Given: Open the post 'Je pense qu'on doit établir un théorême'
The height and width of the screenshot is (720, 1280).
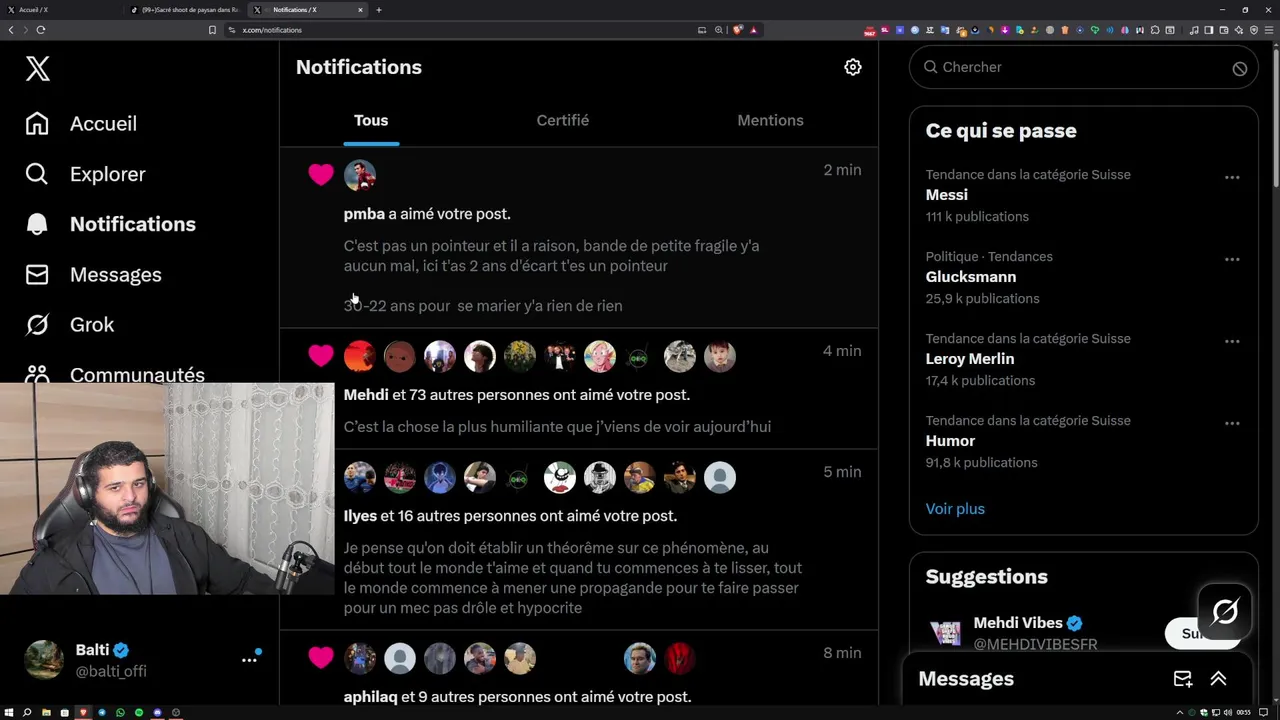Looking at the screenshot, I should click(x=573, y=578).
